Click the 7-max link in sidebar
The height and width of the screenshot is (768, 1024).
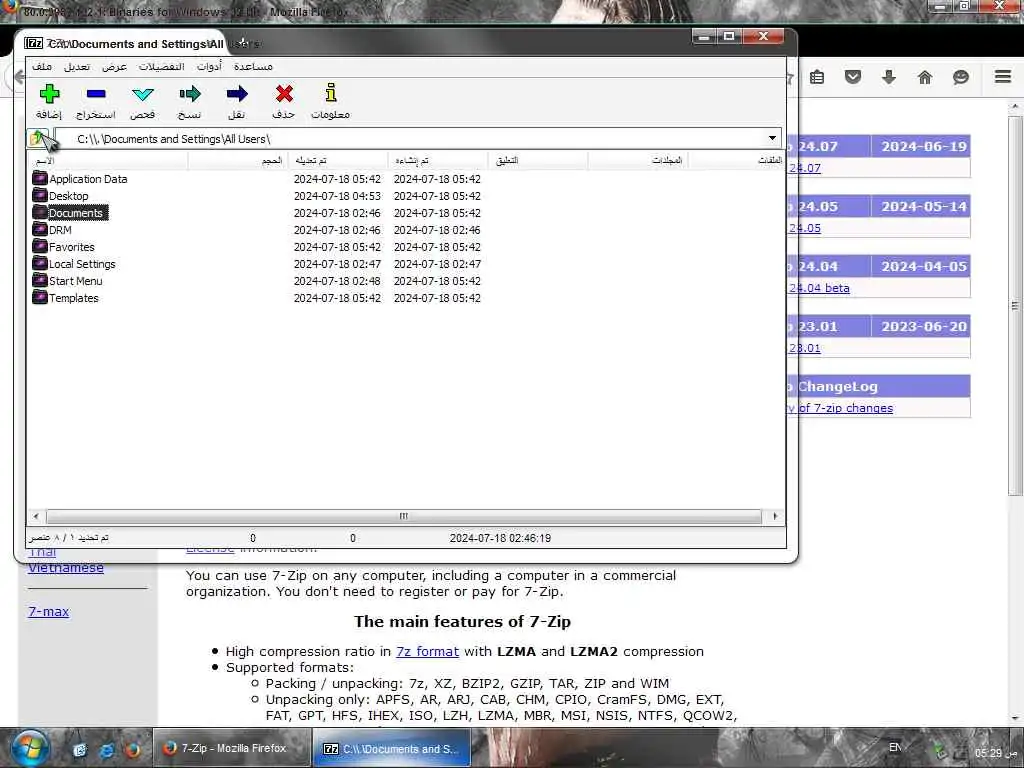(48, 611)
